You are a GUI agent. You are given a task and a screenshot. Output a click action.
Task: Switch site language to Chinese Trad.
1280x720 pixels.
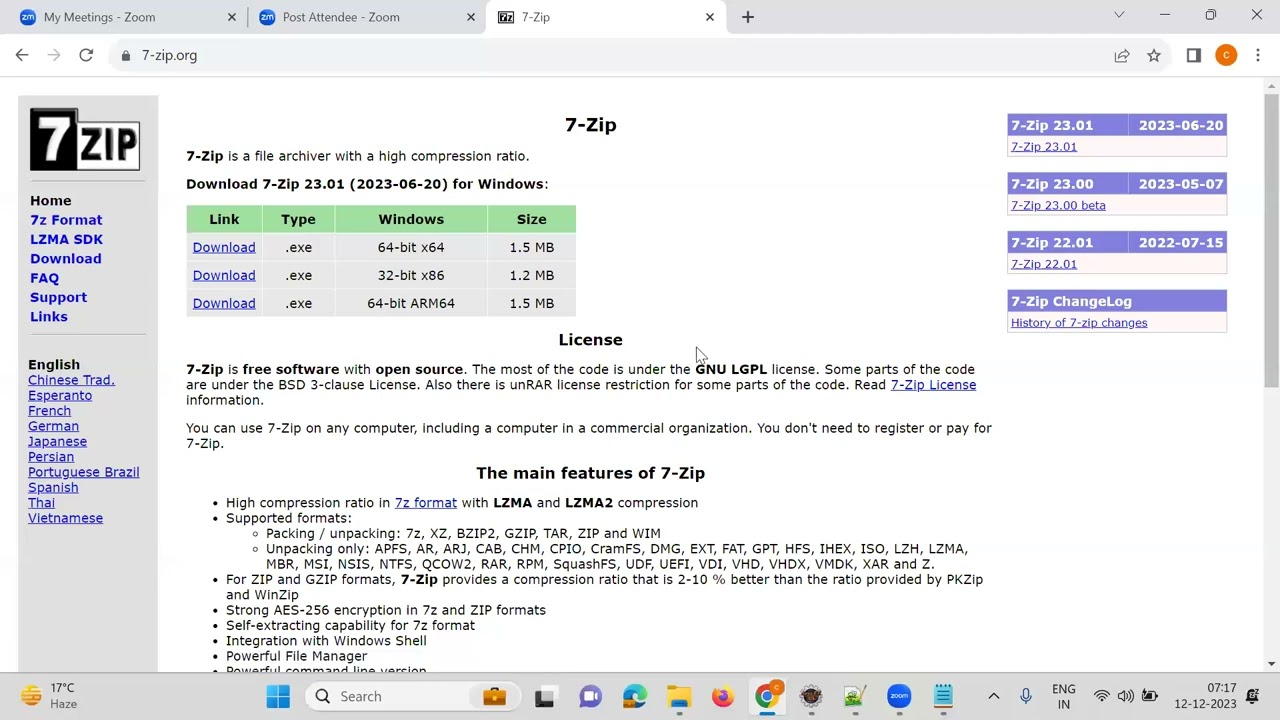tap(71, 380)
